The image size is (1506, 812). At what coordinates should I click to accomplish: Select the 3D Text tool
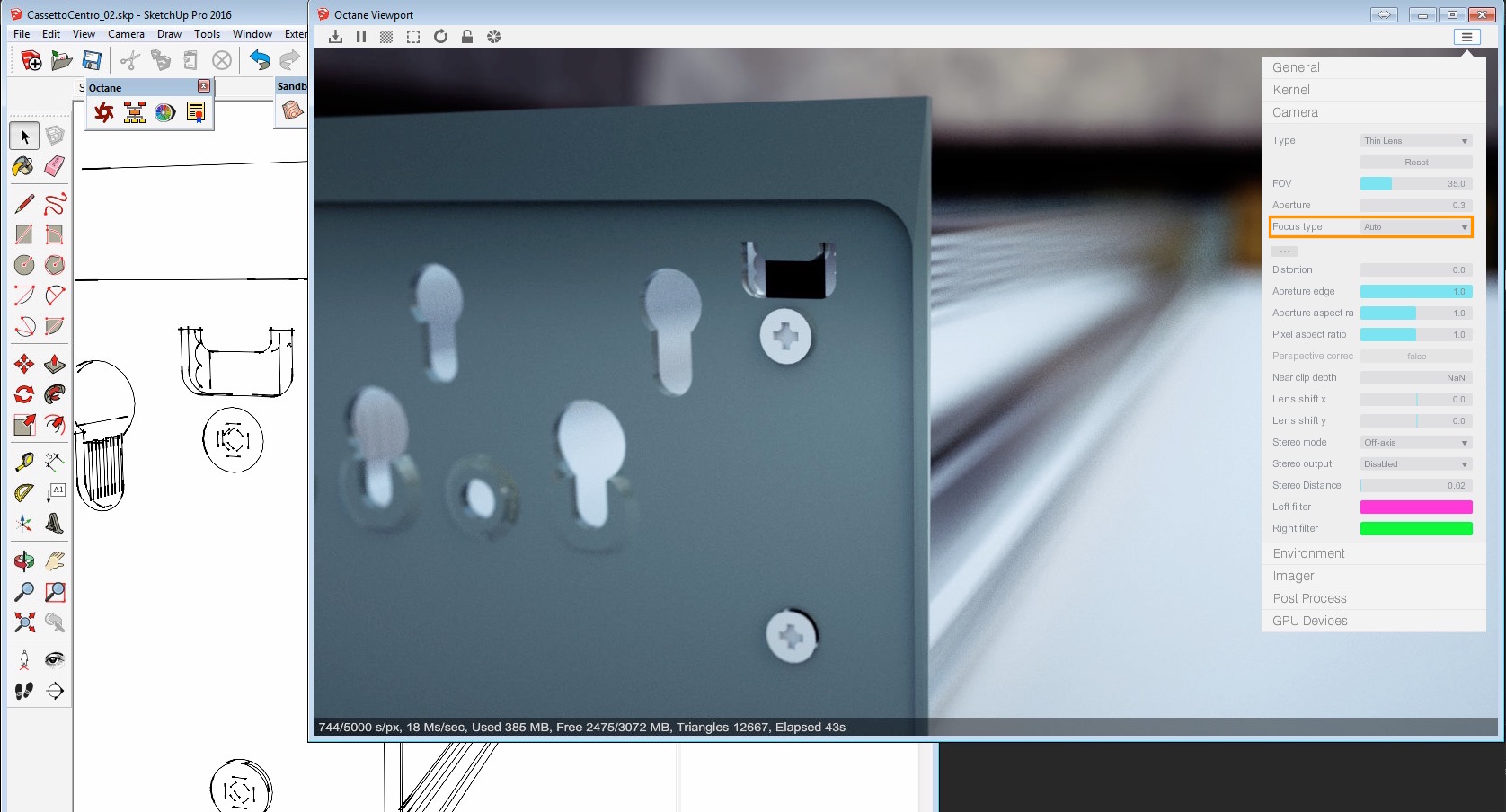pos(55,524)
